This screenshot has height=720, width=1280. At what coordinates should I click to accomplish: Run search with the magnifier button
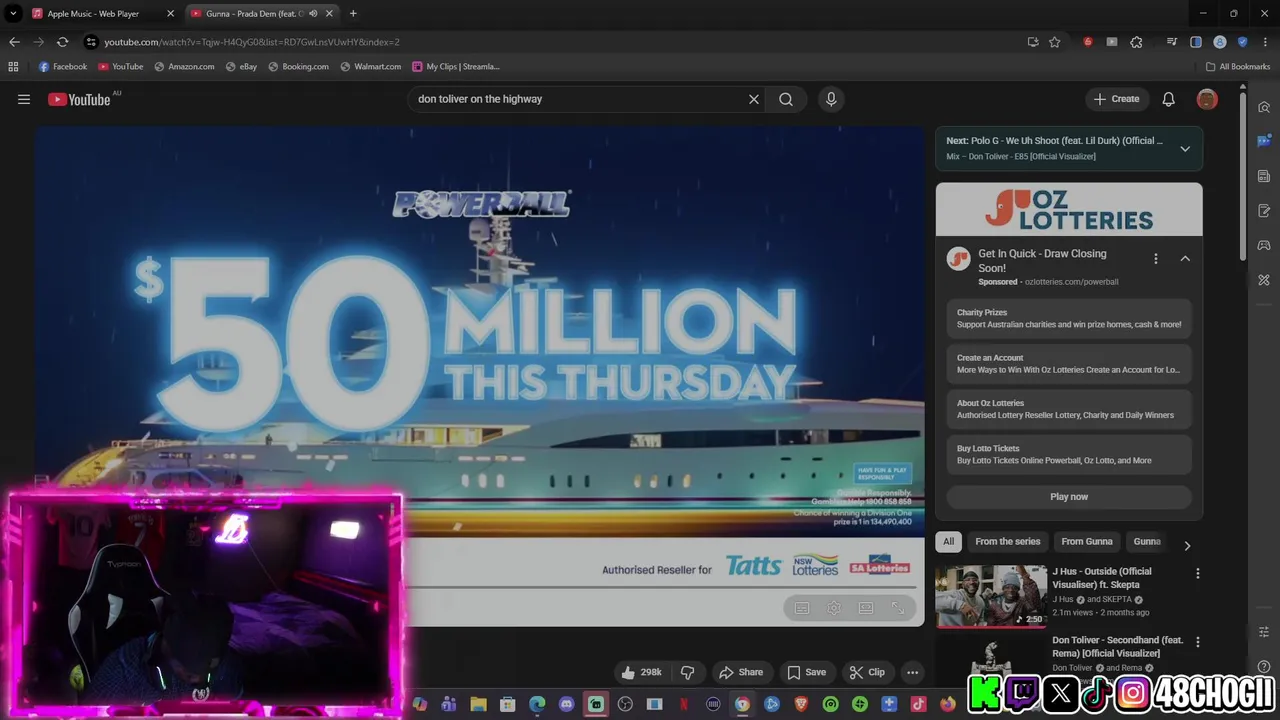(x=786, y=99)
